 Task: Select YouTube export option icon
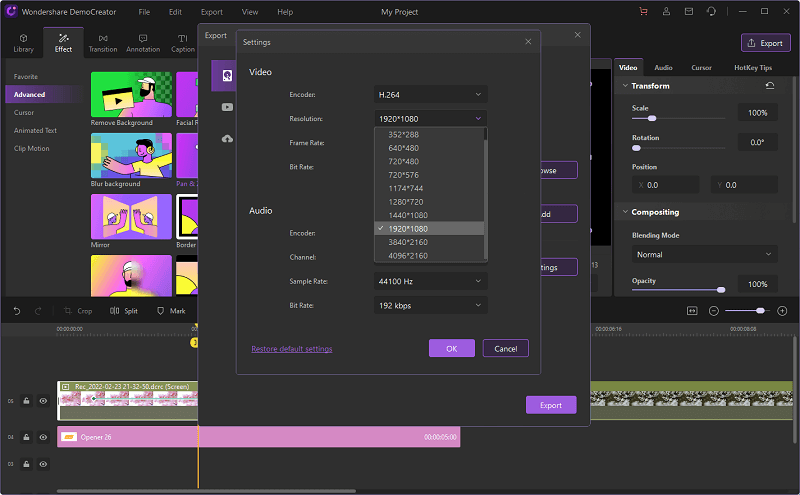227,107
